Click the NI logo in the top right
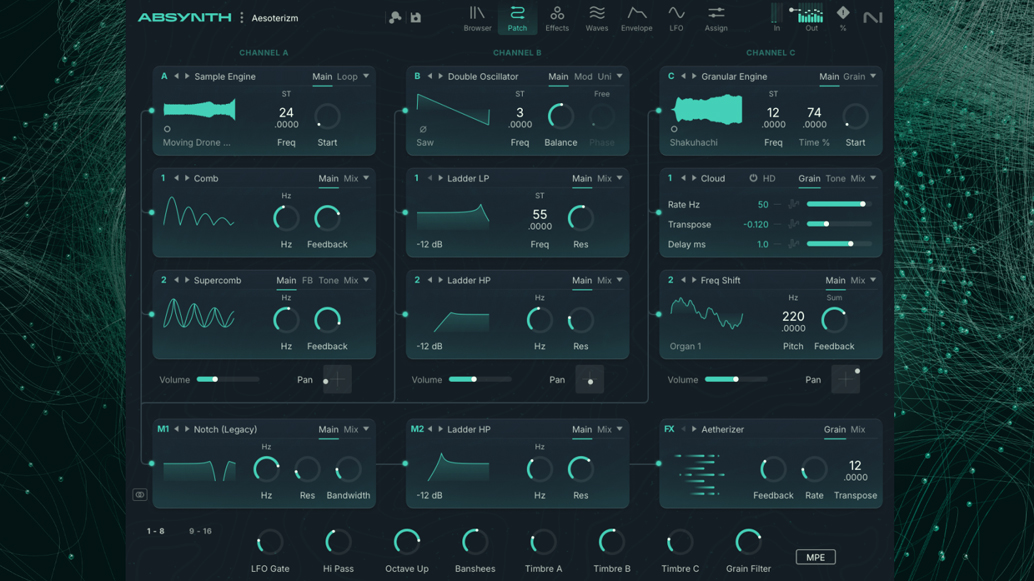This screenshot has height=581, width=1034. pyautogui.click(x=872, y=16)
